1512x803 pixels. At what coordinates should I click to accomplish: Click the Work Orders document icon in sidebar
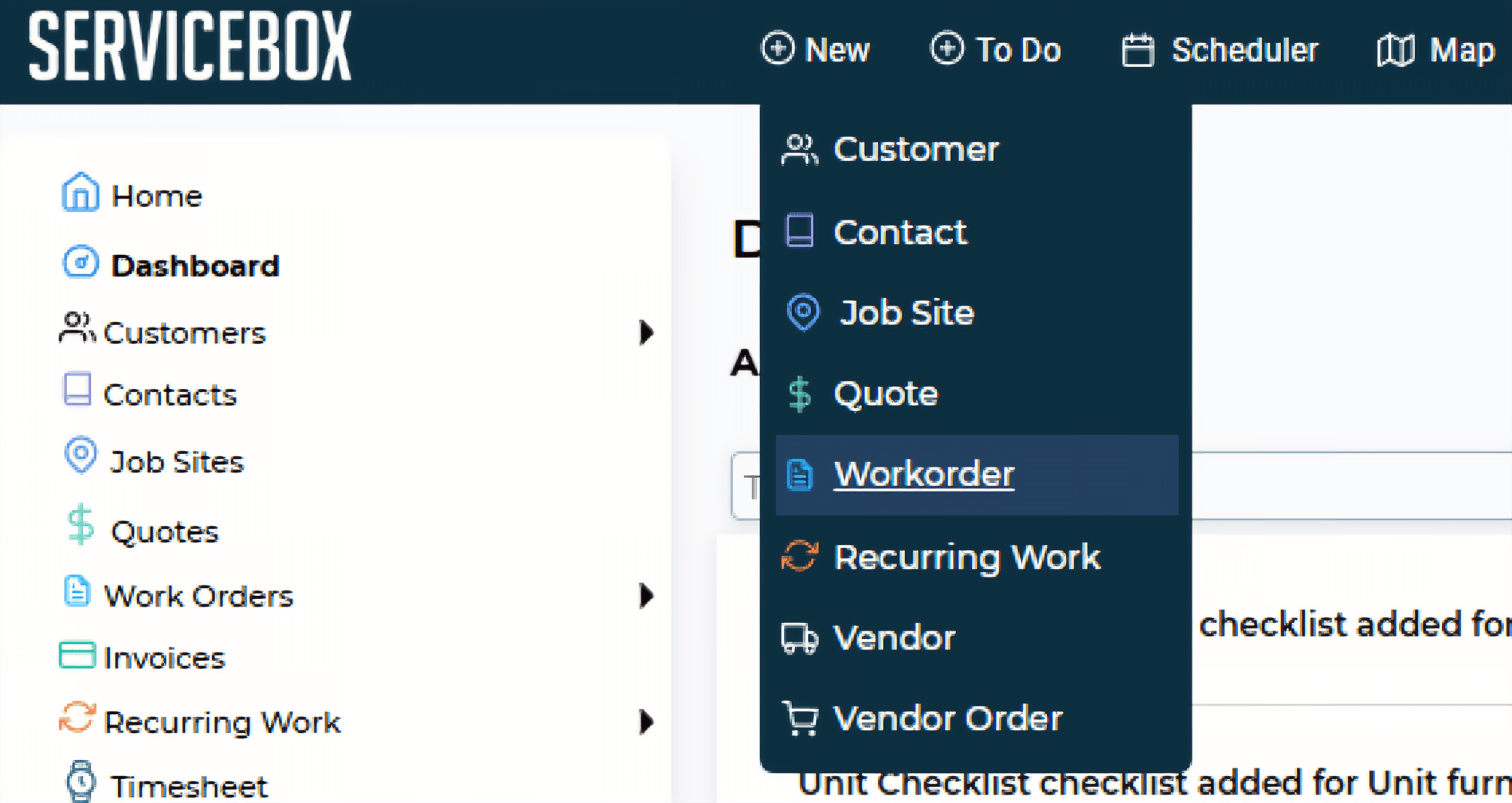(77, 592)
